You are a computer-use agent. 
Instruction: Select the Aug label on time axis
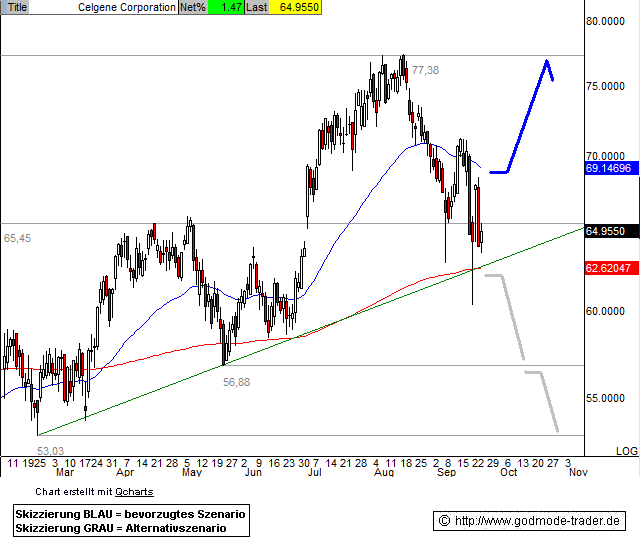click(383, 474)
